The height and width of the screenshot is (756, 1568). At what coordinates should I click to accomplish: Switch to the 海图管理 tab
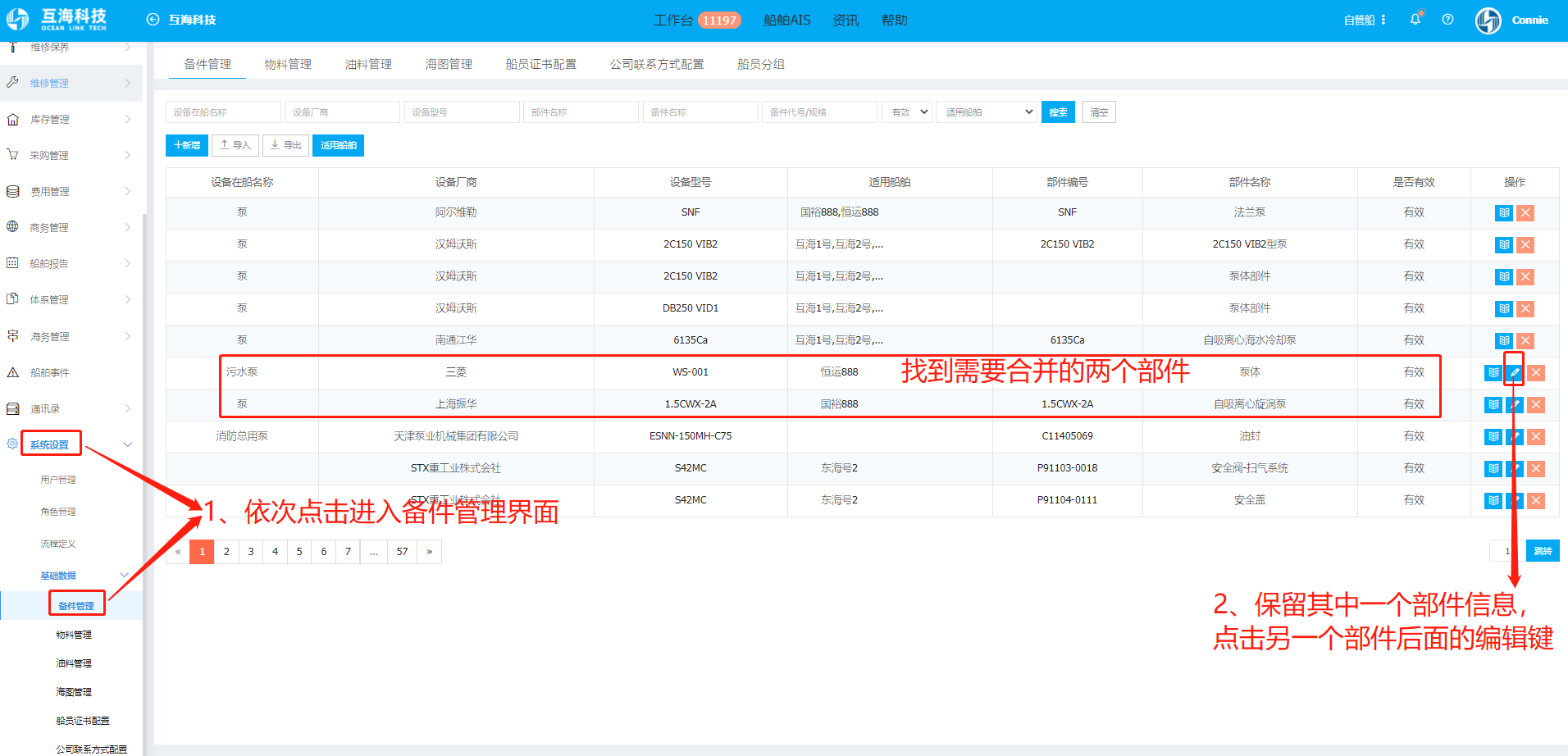[x=449, y=64]
